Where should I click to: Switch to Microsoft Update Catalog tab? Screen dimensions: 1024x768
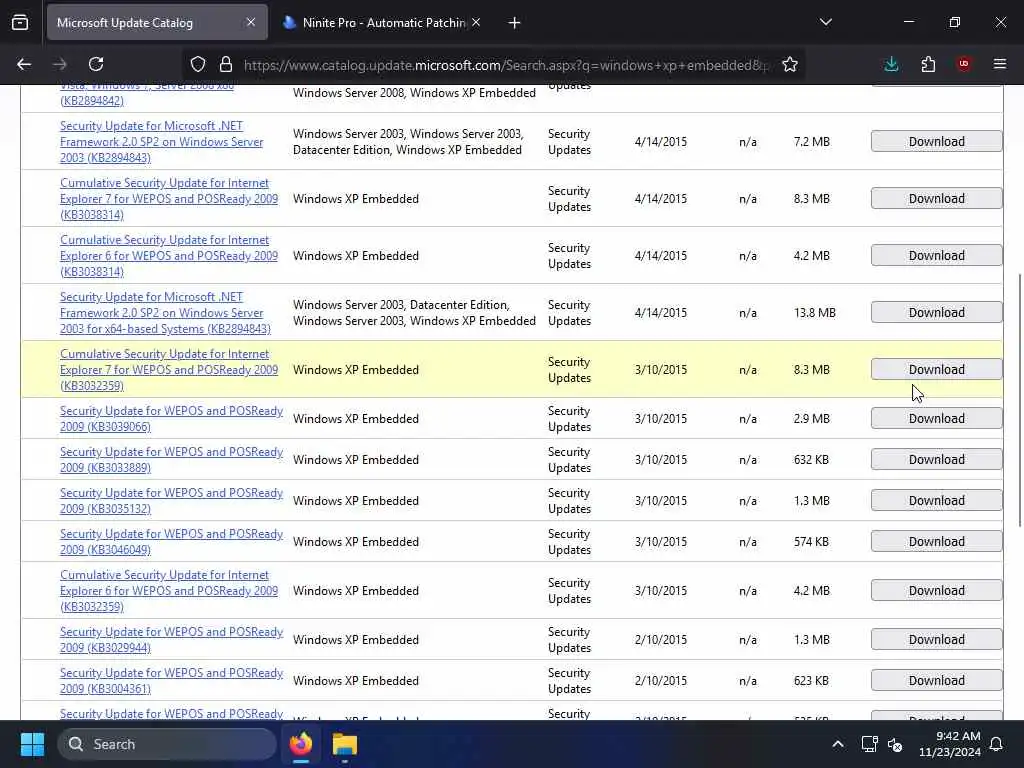(157, 22)
